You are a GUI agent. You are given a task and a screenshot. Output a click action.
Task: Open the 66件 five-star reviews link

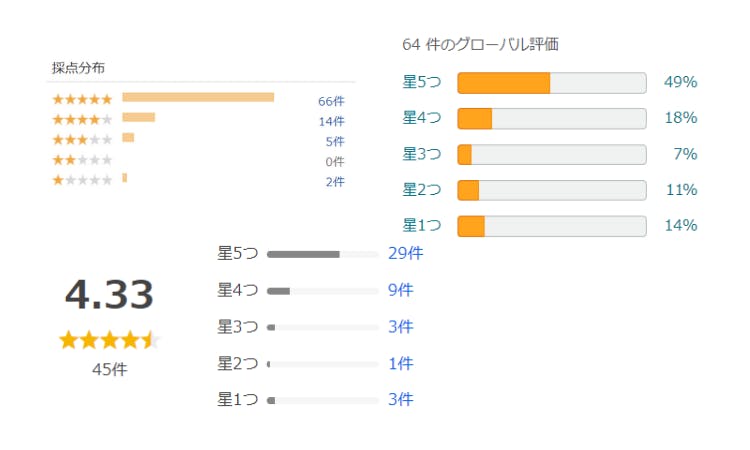331,101
